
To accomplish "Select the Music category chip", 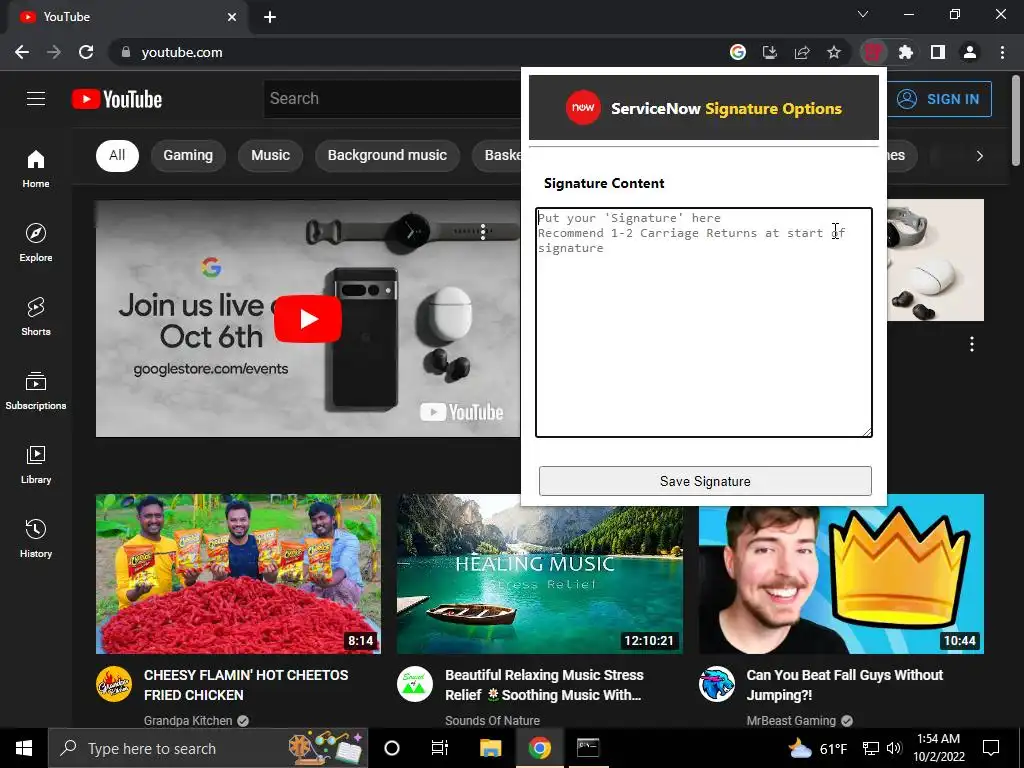I will [270, 155].
